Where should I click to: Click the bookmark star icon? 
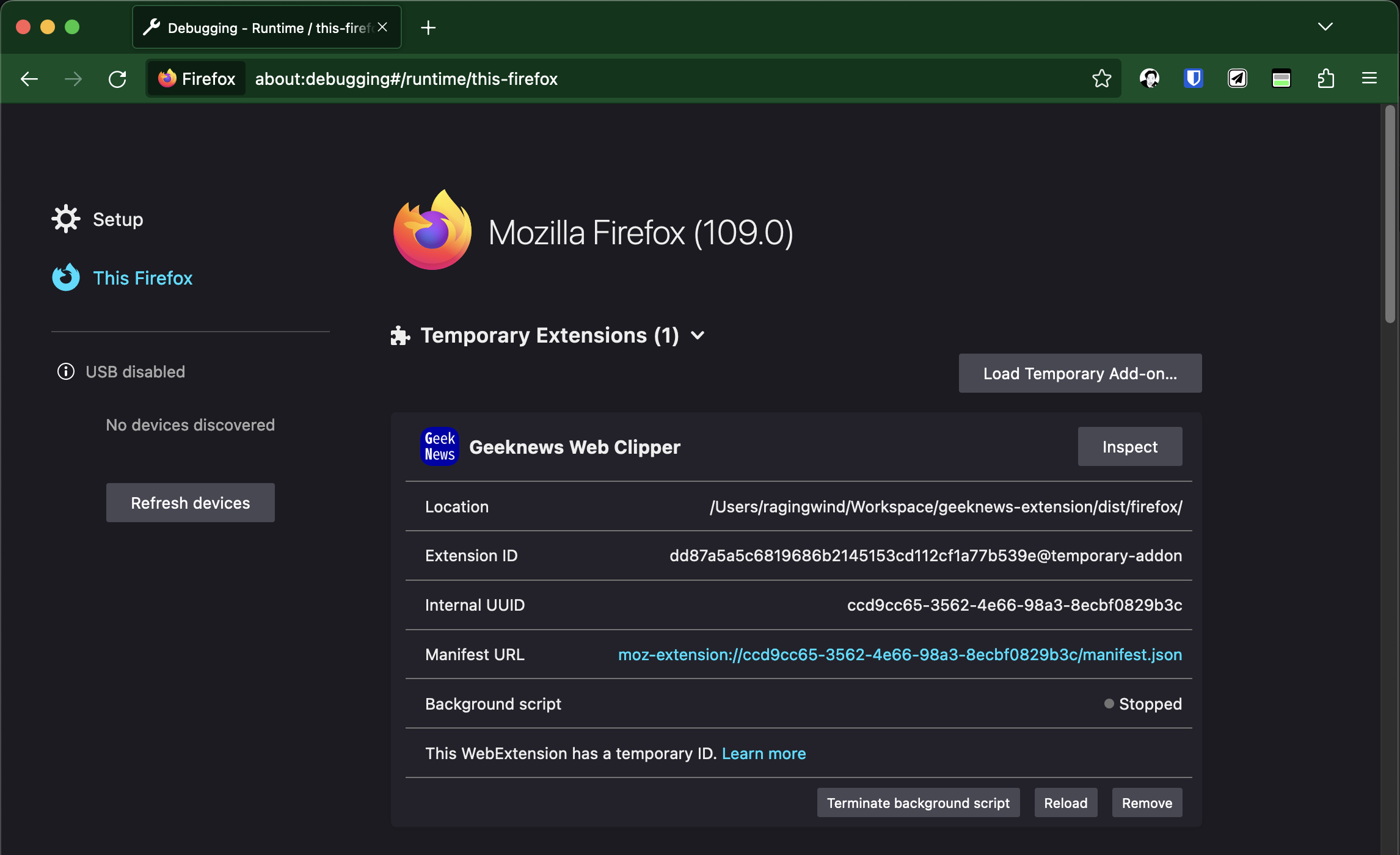(x=1101, y=79)
